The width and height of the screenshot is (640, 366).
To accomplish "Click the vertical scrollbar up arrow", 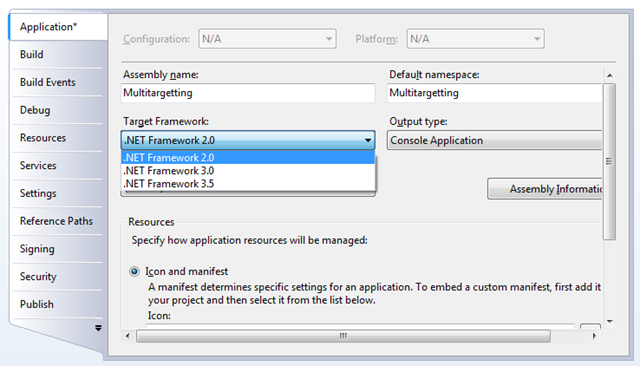I will (609, 75).
